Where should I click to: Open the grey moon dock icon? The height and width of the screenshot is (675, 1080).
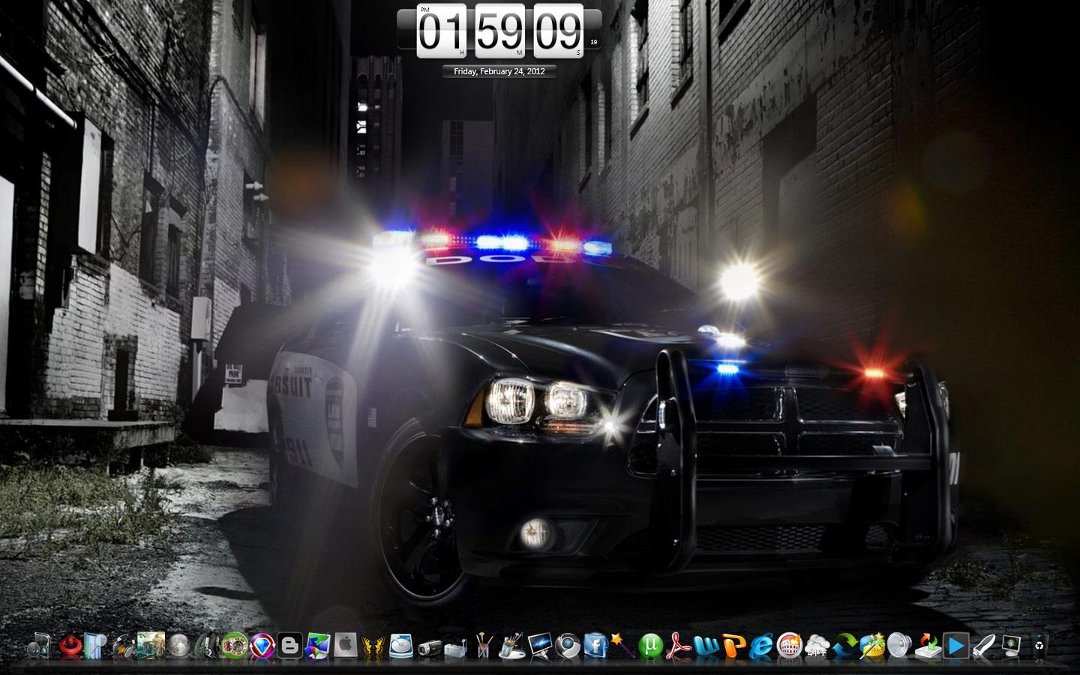(178, 645)
